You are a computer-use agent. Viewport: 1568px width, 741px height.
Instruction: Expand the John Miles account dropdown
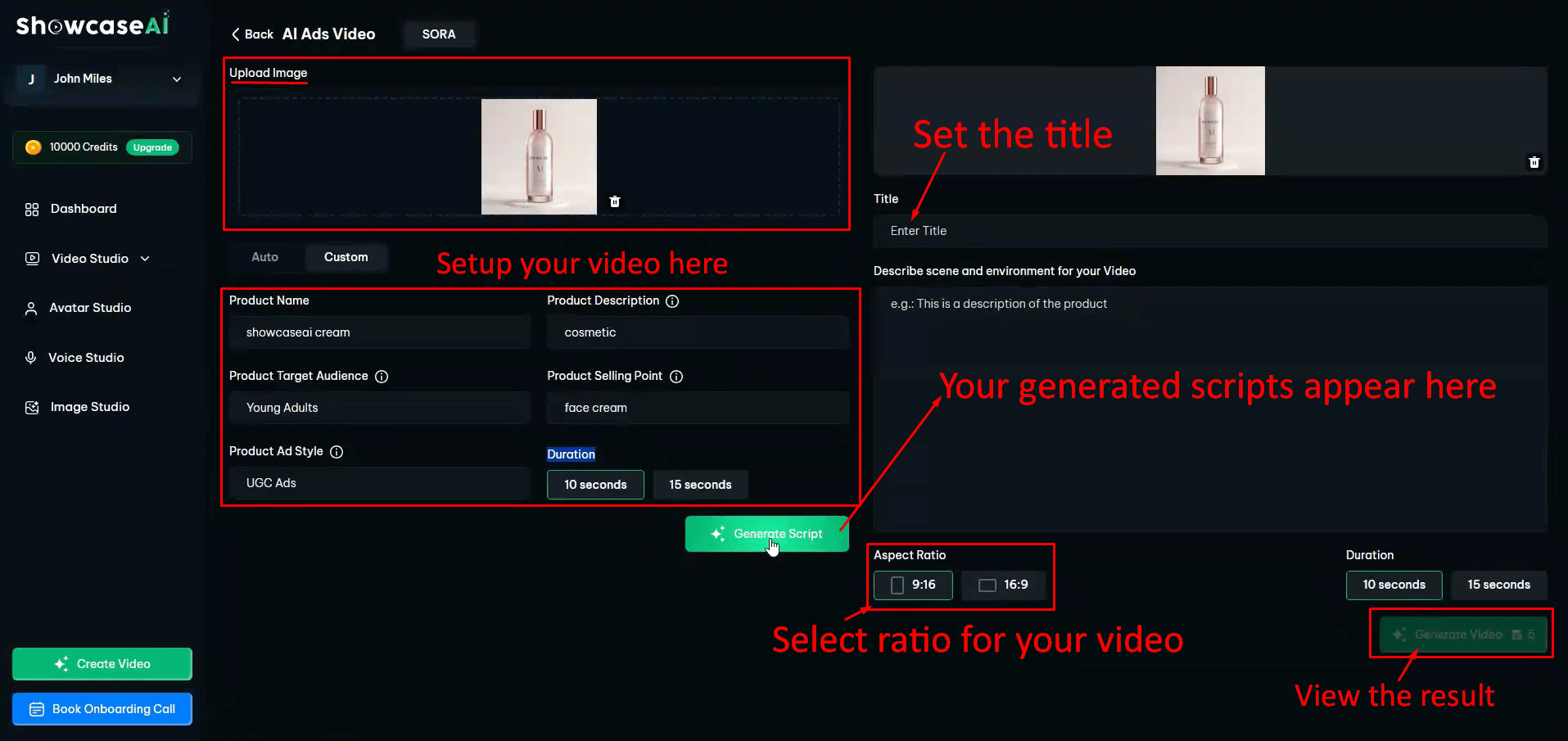(176, 79)
